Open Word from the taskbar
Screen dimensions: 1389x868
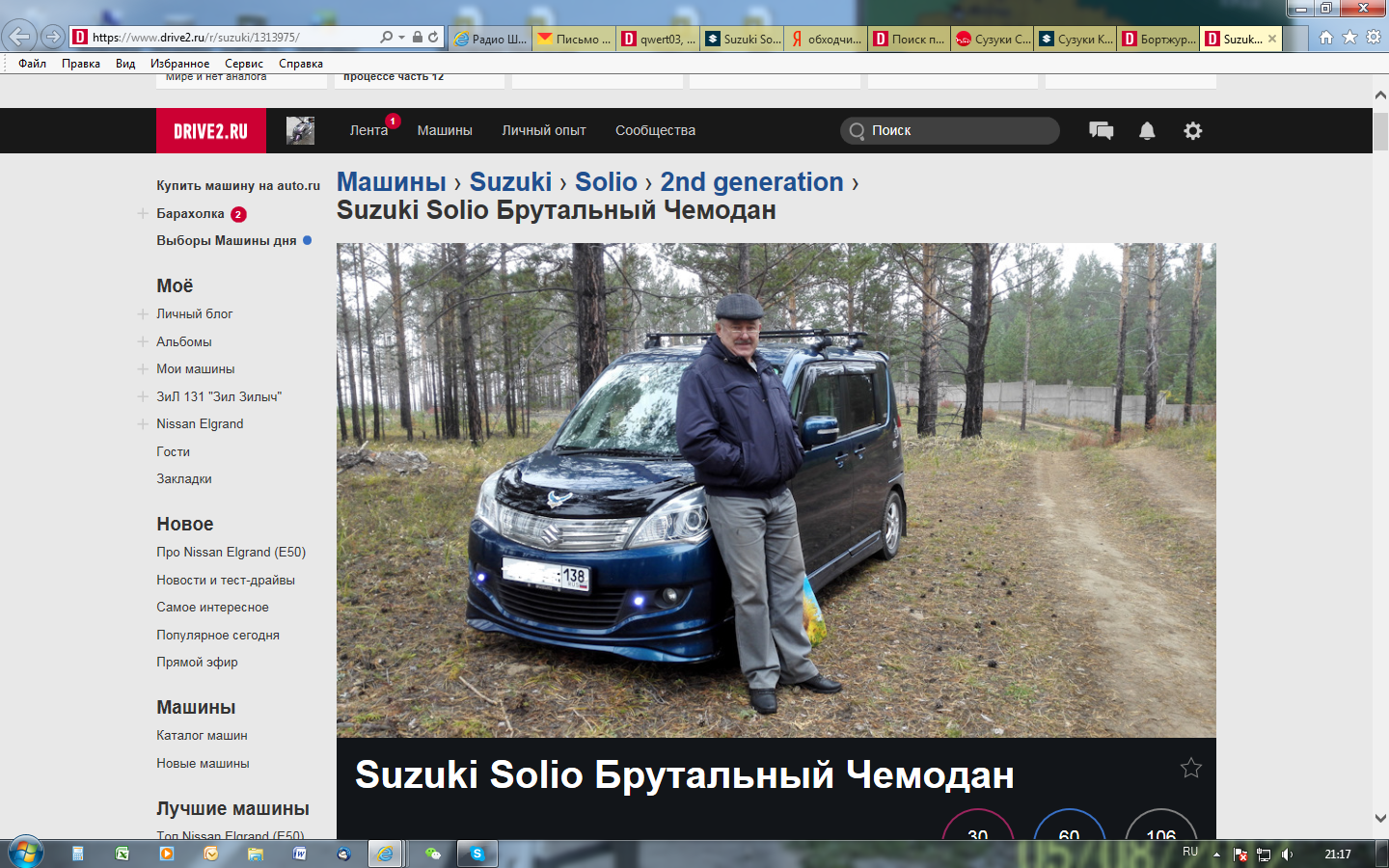(x=300, y=854)
